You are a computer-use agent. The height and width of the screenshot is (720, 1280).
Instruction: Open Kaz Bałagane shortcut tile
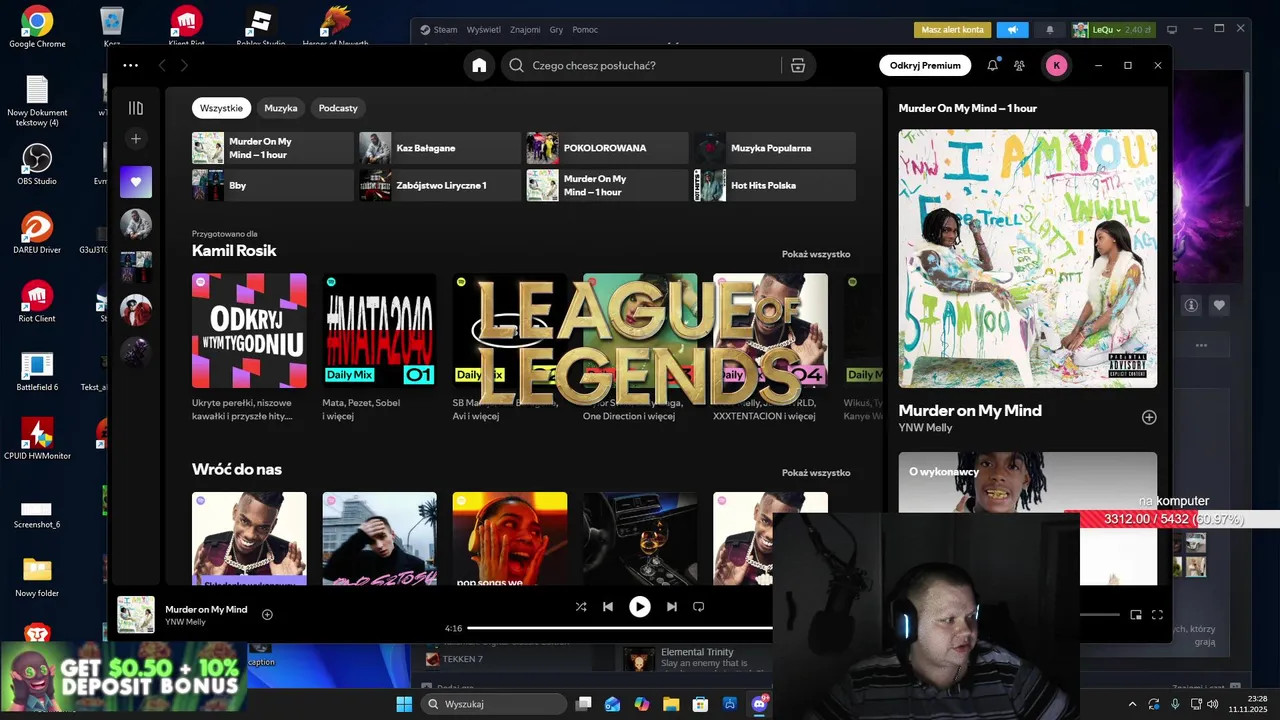[440, 148]
